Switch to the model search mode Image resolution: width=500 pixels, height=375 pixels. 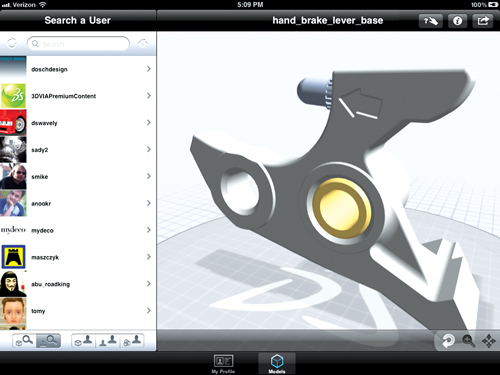24,341
